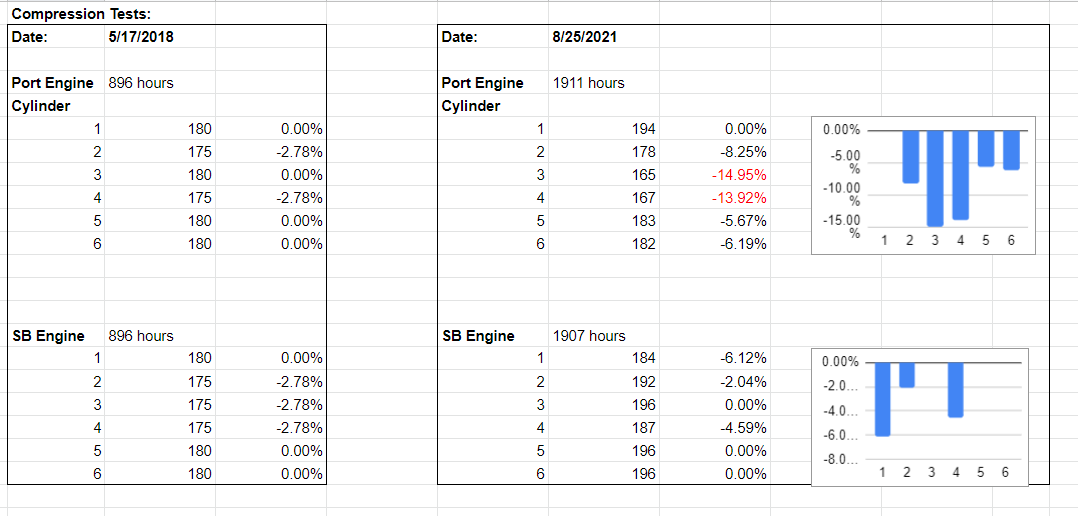Select the cell with value 194
Screen dimensions: 1078x516
[644, 129]
